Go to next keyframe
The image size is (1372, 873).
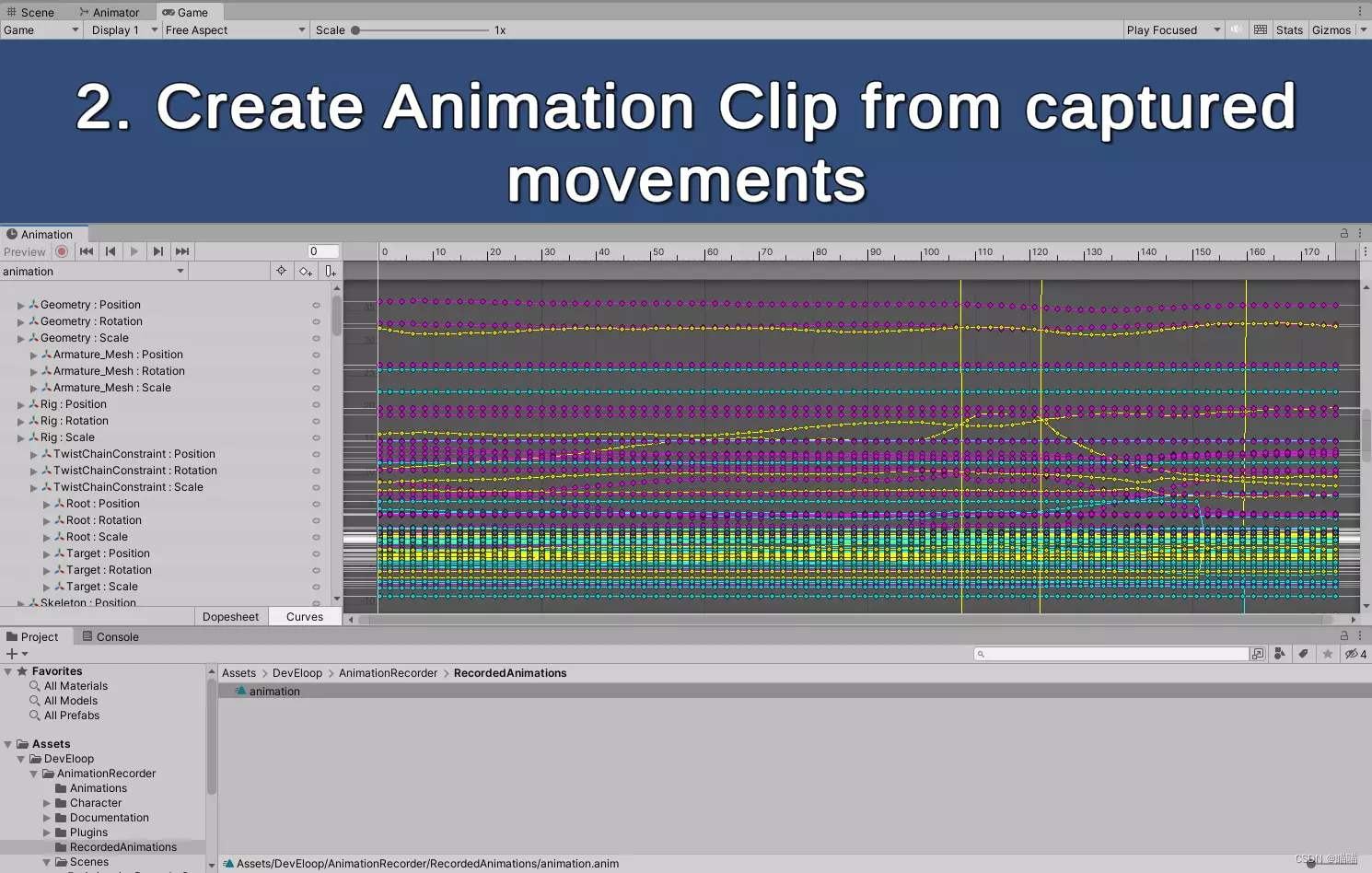click(158, 251)
